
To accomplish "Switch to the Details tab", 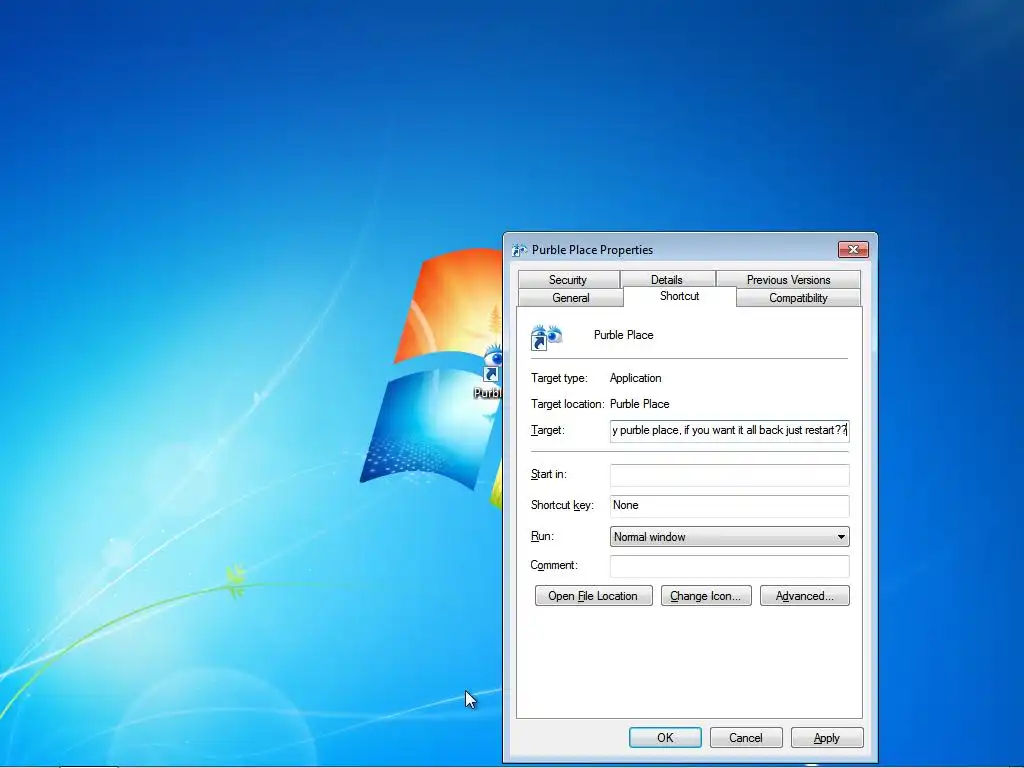I will click(x=666, y=280).
